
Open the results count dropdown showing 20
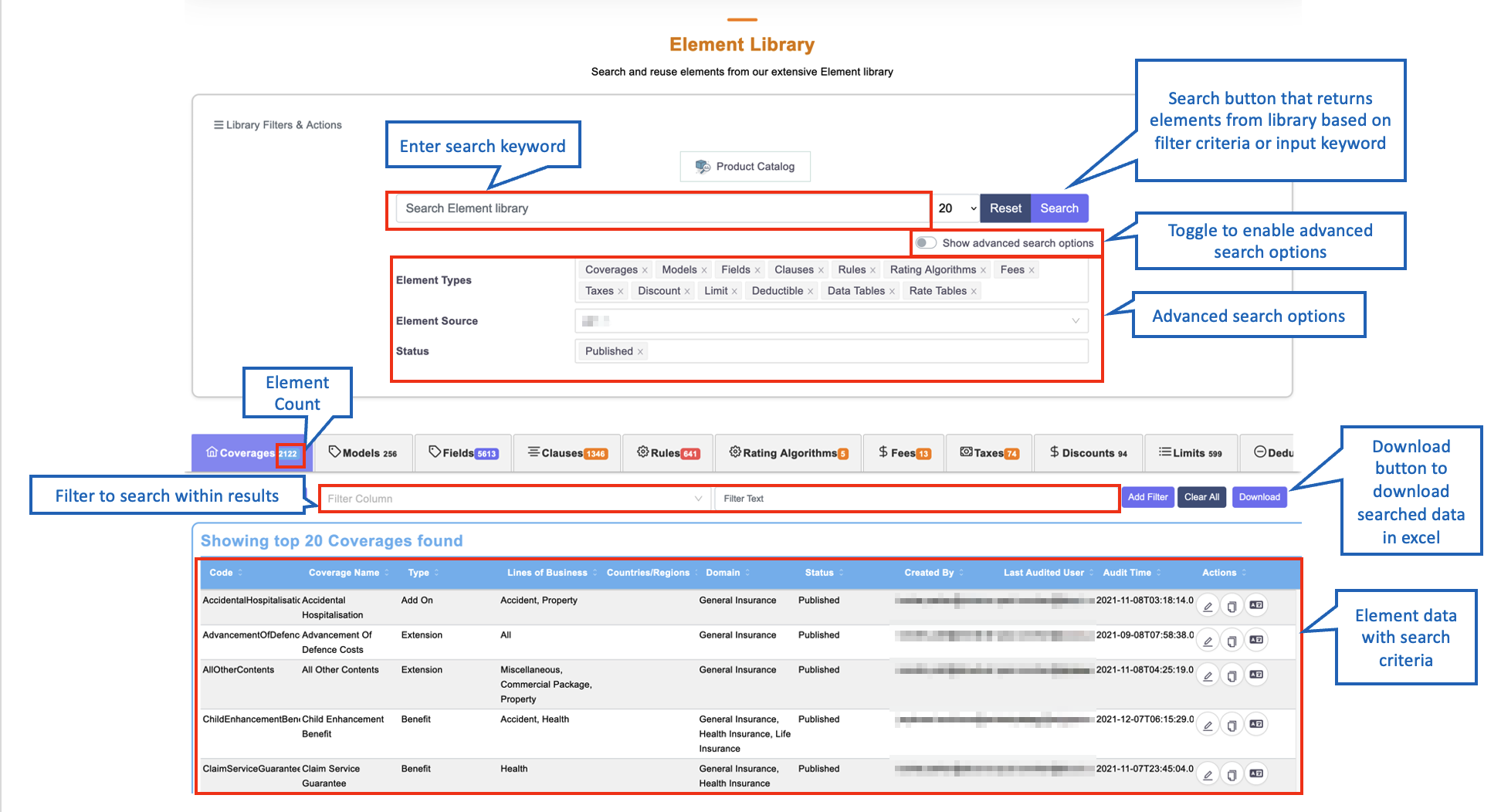pos(956,208)
